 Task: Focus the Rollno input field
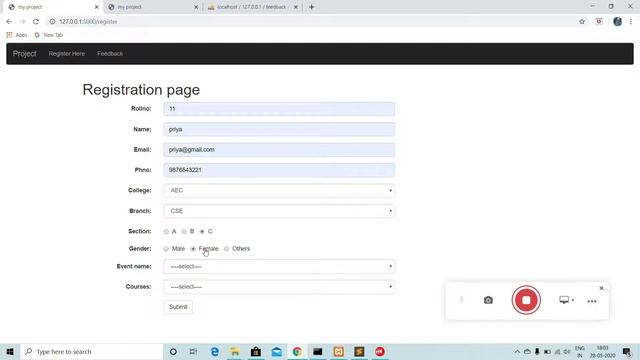279,109
